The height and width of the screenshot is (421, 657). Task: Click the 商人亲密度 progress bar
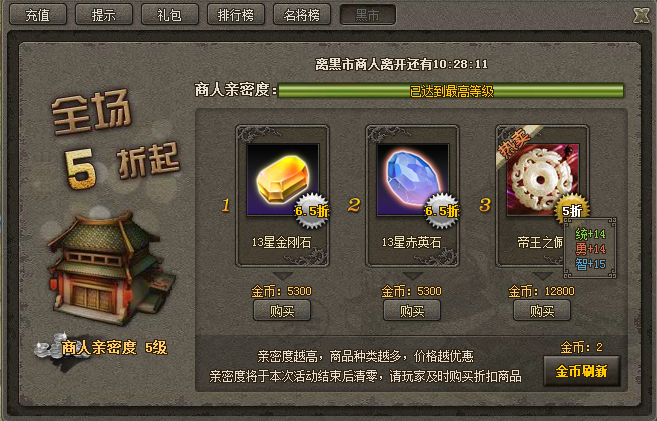click(x=451, y=90)
